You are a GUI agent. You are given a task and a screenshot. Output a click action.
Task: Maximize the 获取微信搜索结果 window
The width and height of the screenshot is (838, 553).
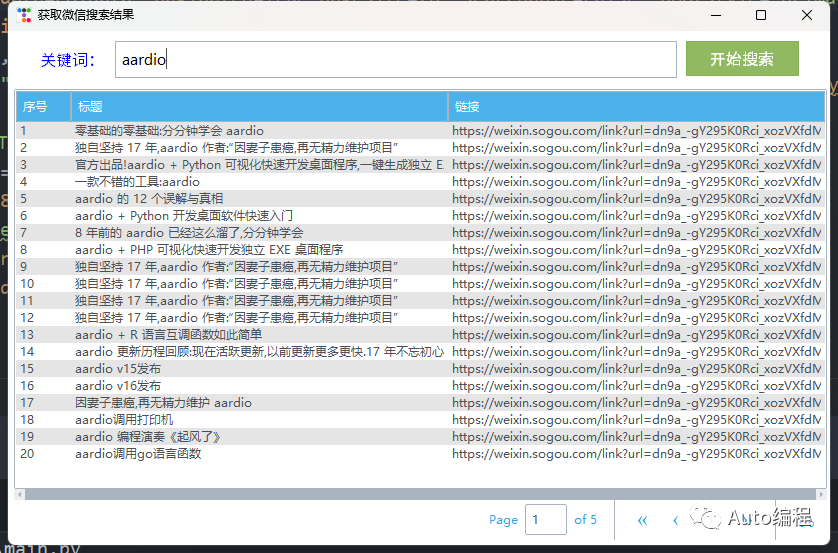tap(761, 15)
